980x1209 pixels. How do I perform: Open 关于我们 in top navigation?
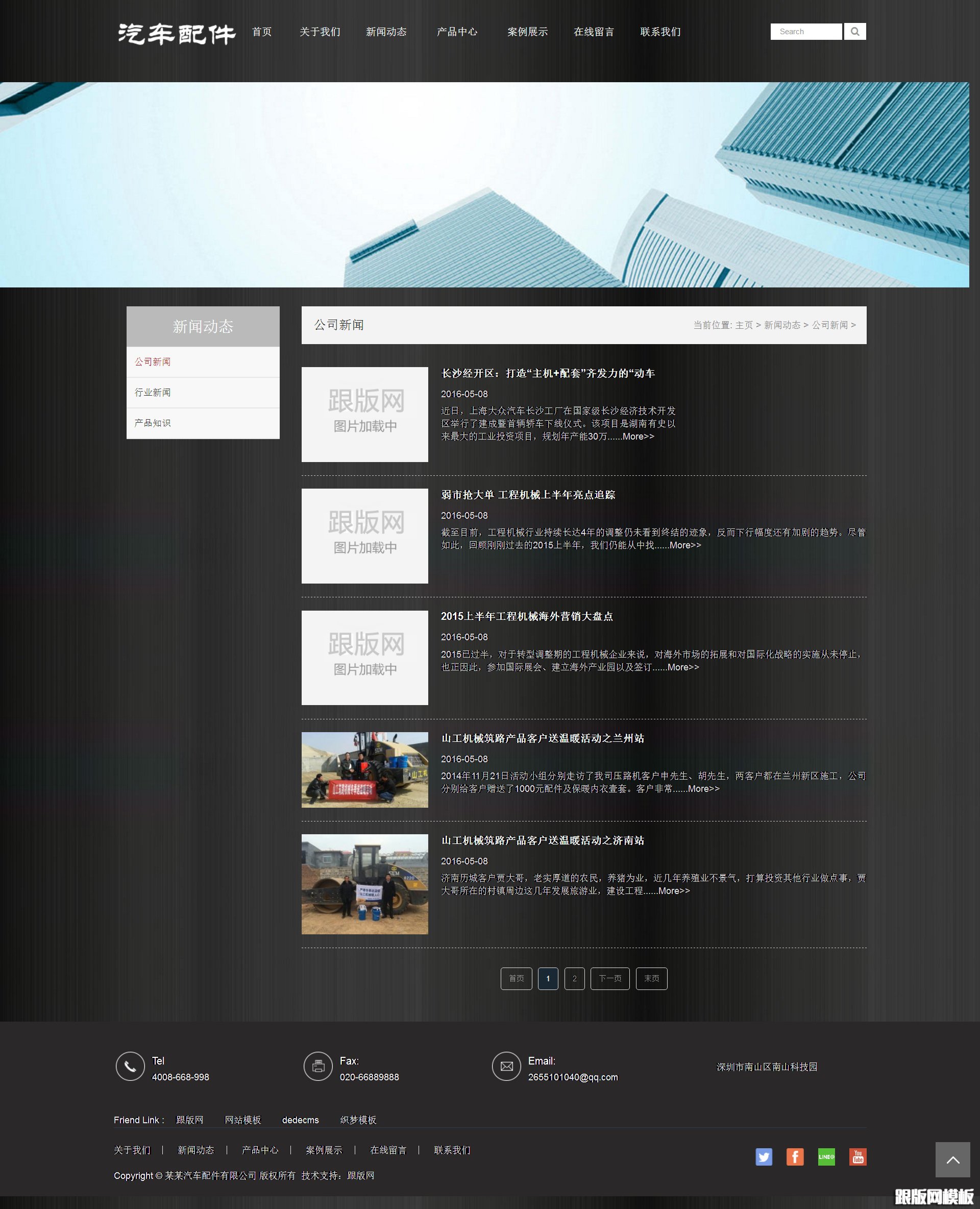click(x=320, y=32)
